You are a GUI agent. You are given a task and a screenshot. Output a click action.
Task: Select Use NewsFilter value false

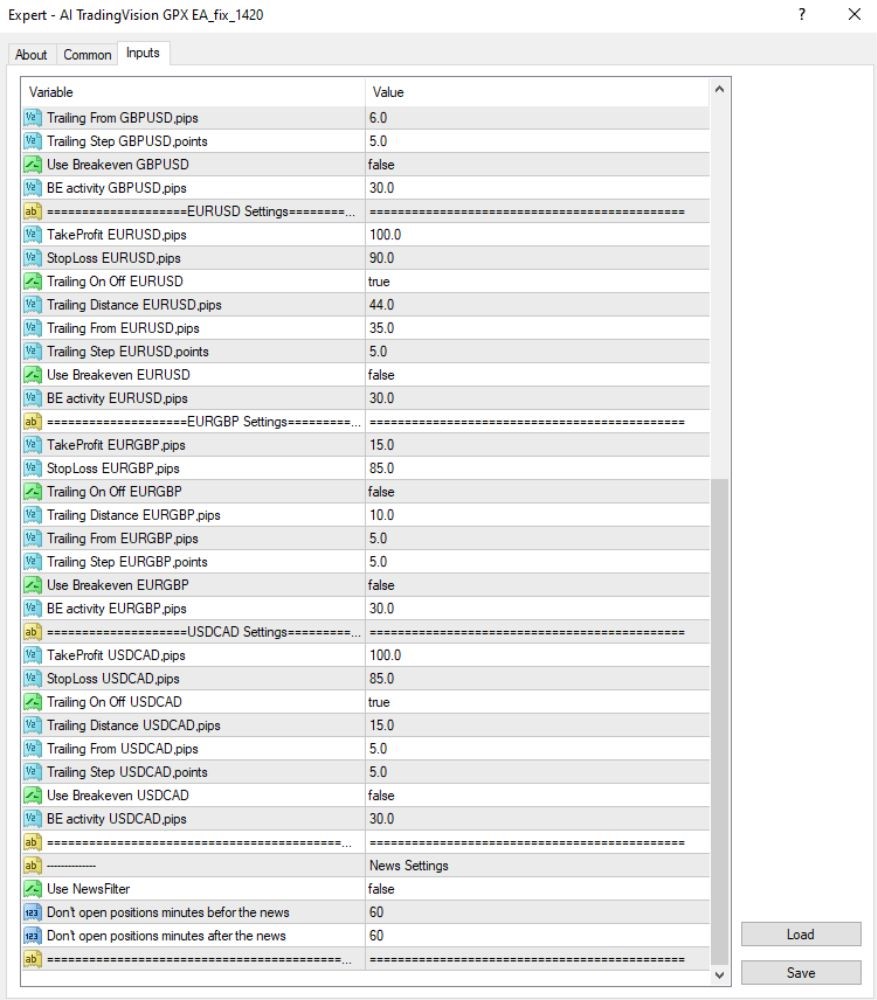(x=381, y=889)
